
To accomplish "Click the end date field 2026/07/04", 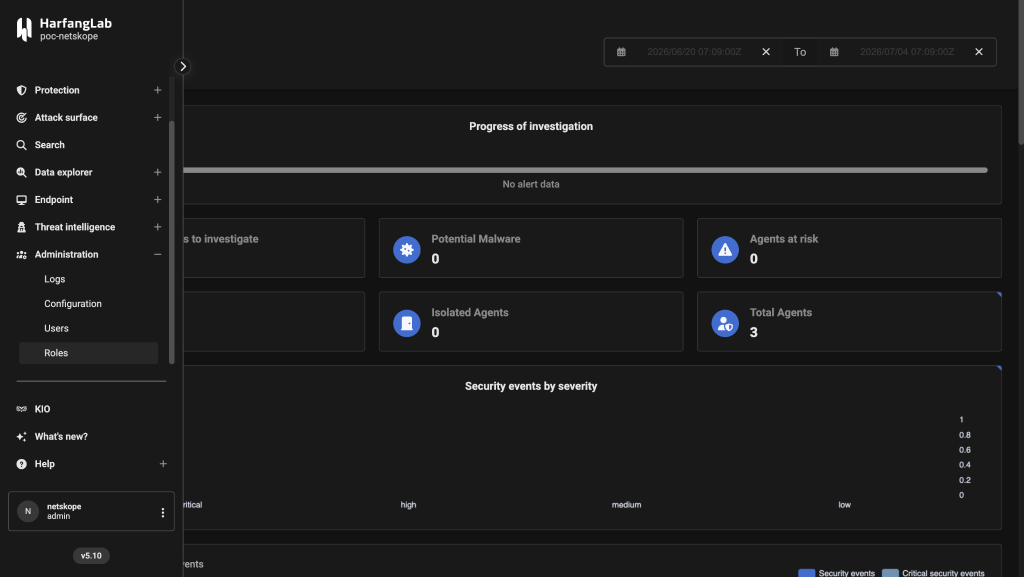I will [907, 52].
